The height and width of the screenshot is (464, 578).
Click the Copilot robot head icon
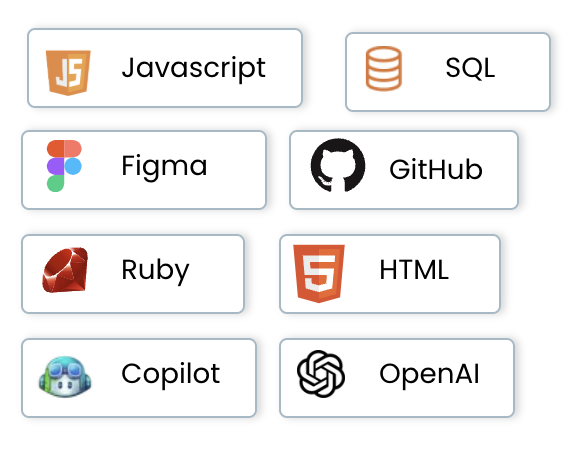coord(65,377)
